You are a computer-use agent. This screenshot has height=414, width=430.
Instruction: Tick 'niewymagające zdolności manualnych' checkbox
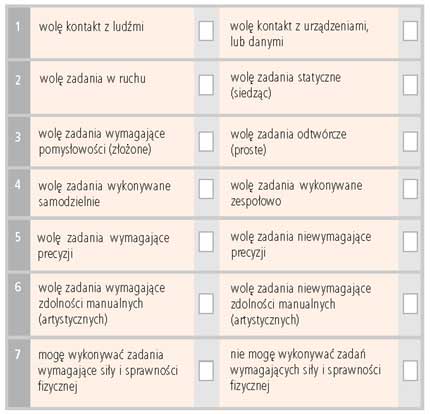[x=410, y=304]
